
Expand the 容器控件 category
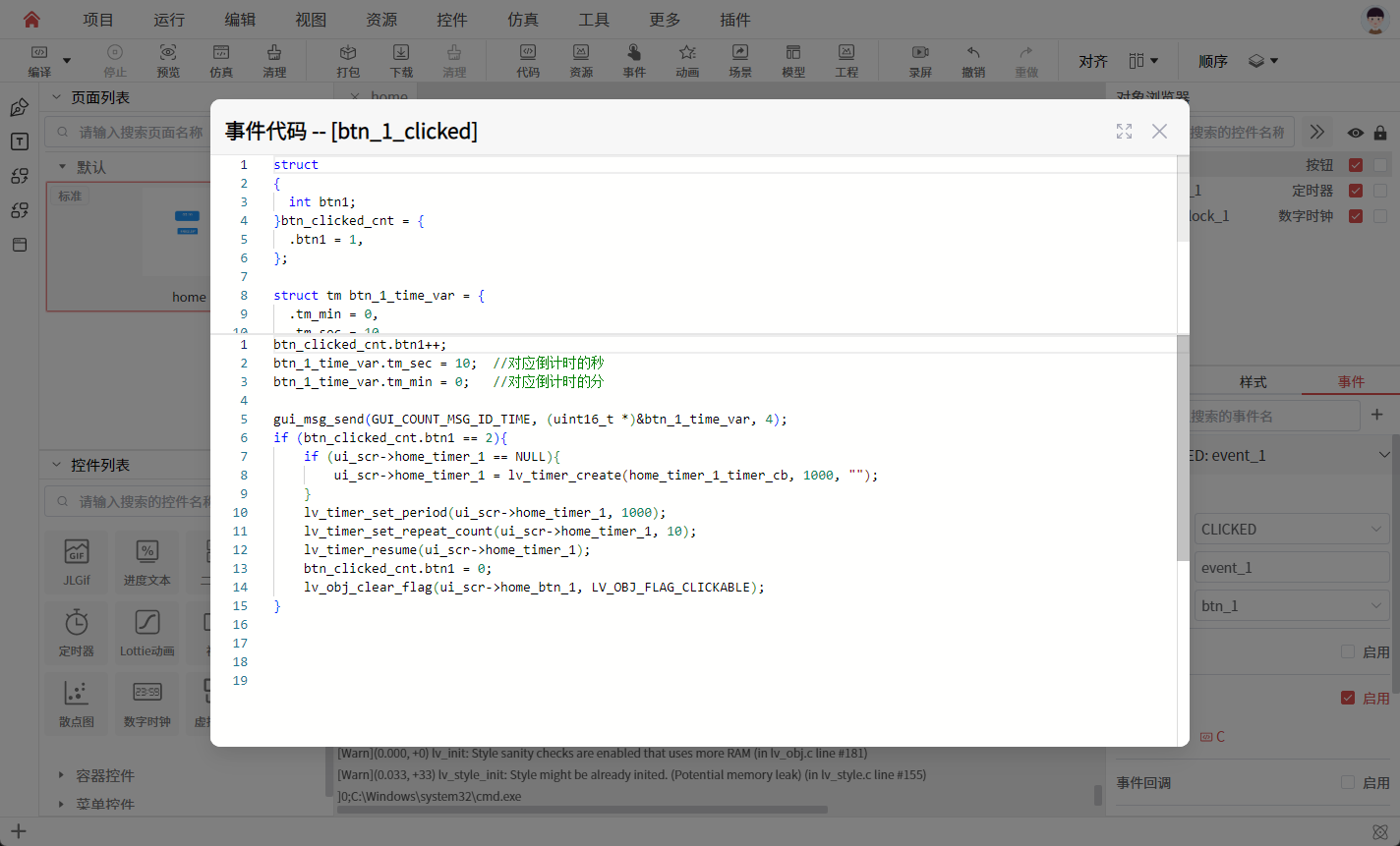61,775
